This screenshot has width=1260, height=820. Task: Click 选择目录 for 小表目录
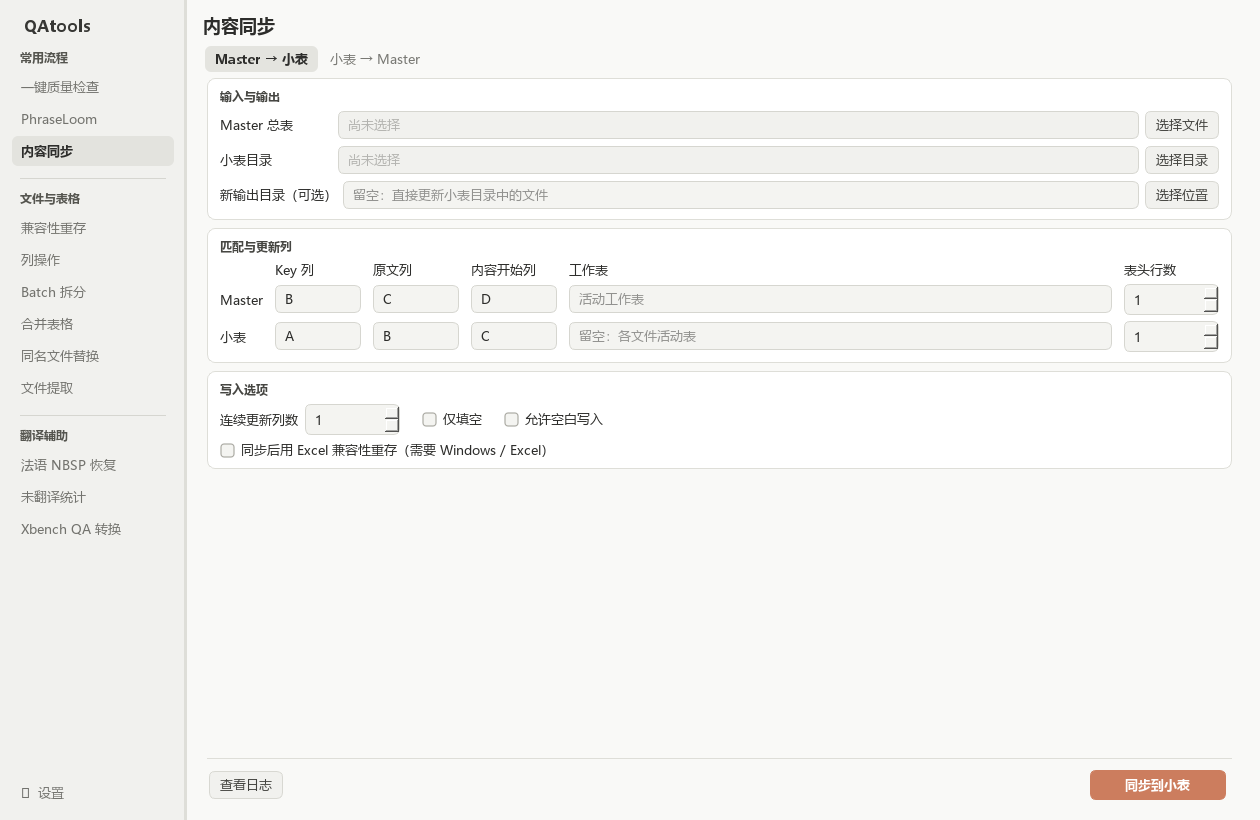click(x=1181, y=160)
